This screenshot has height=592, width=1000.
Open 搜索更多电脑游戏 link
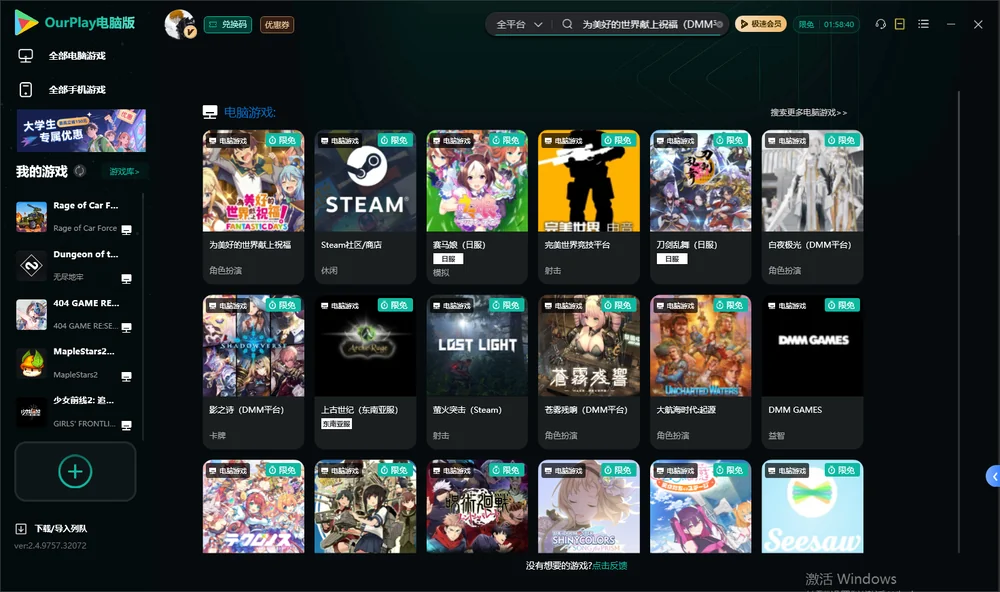point(809,112)
